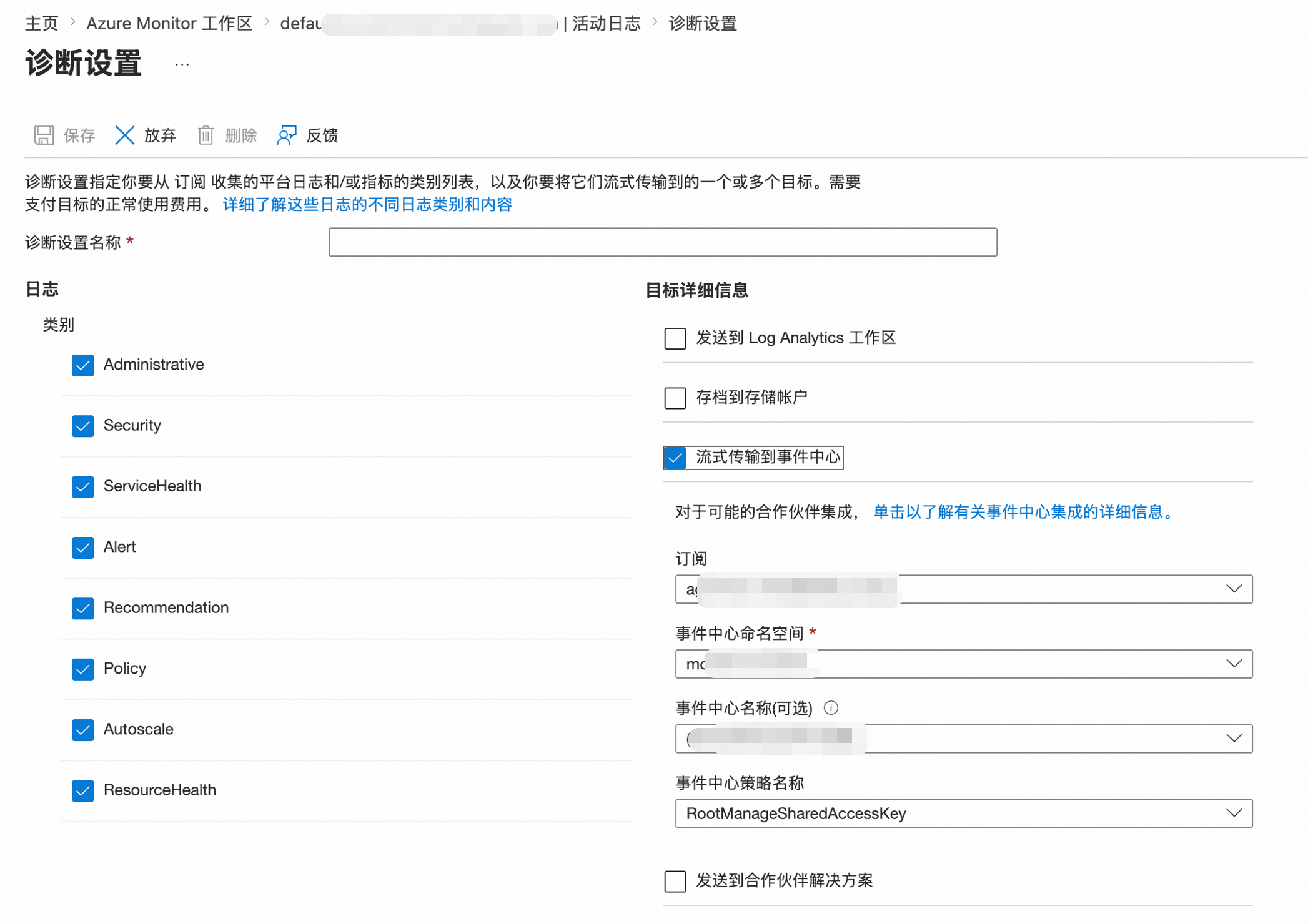Image resolution: width=1308 pixels, height=924 pixels.
Task: Disable 流式传输到事件中心 checkbox
Action: (675, 458)
